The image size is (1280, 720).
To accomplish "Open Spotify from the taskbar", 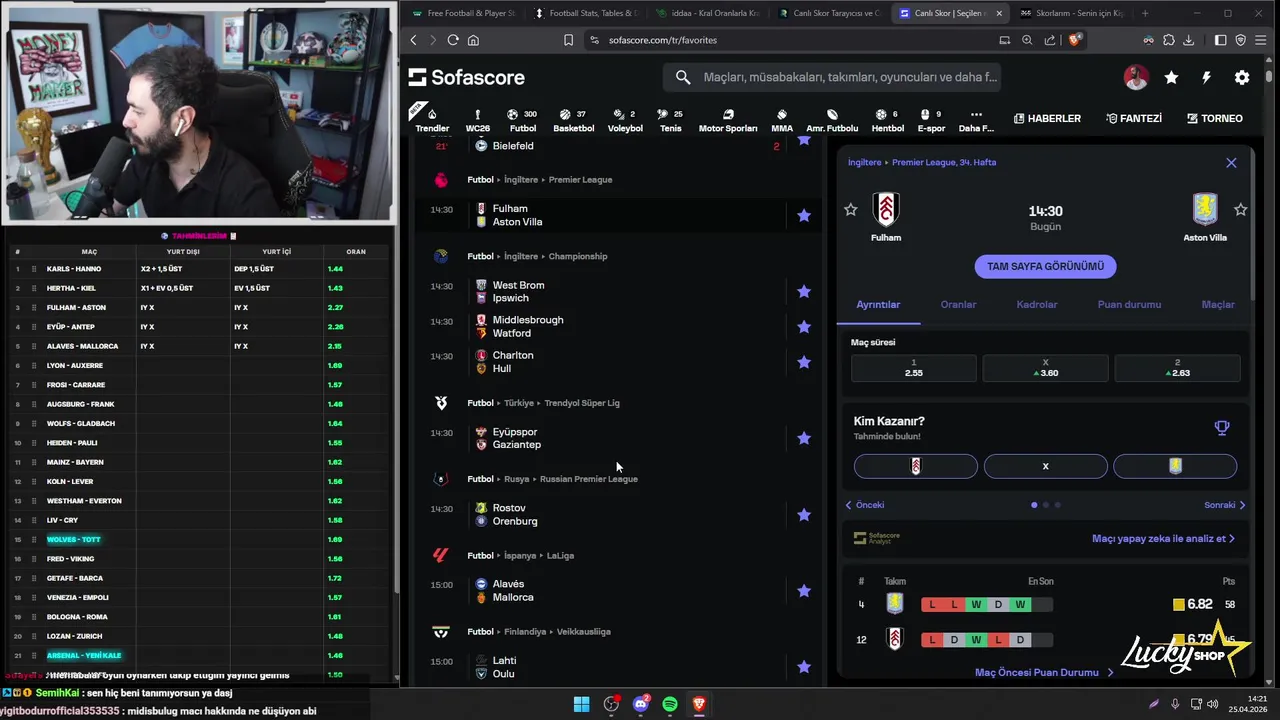I will (670, 704).
